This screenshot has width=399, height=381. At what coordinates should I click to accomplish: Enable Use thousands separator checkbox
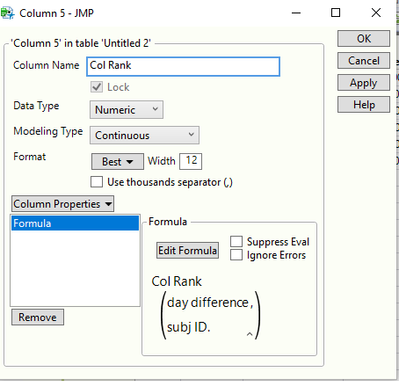[97, 182]
